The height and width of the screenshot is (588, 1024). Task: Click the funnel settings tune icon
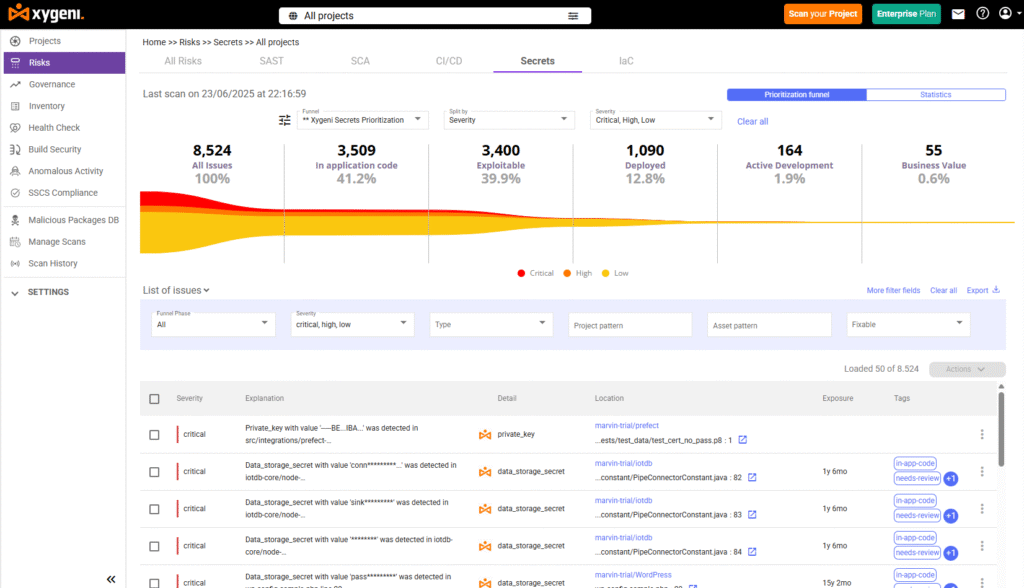point(285,120)
